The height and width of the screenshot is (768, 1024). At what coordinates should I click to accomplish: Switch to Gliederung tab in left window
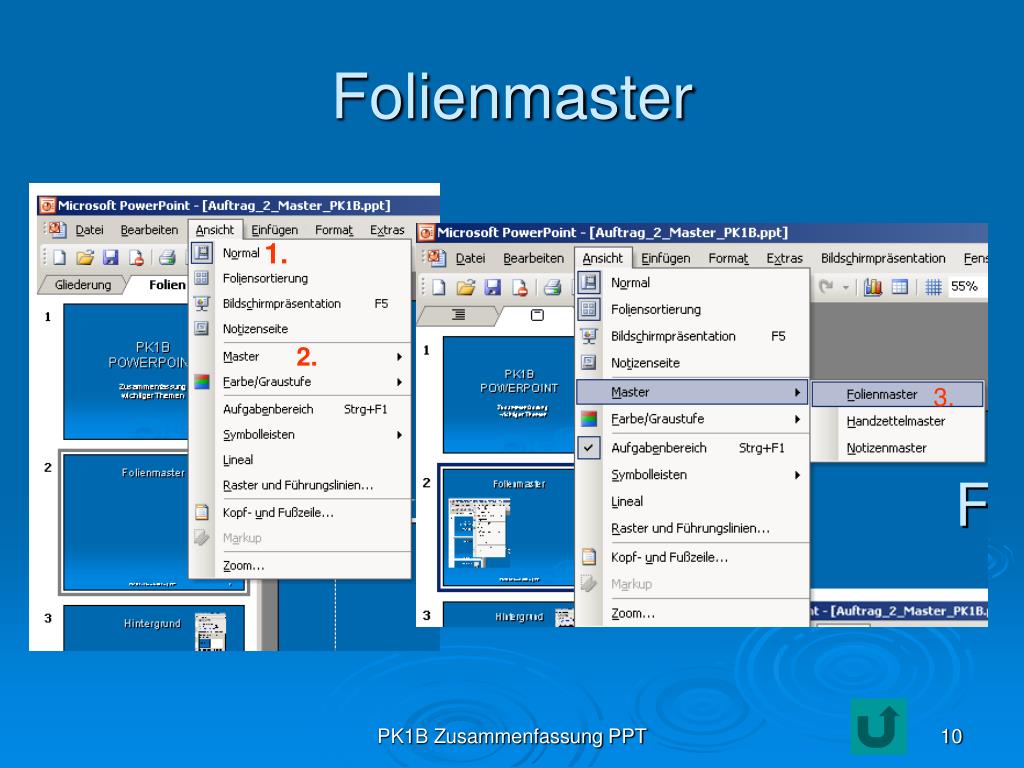82,285
